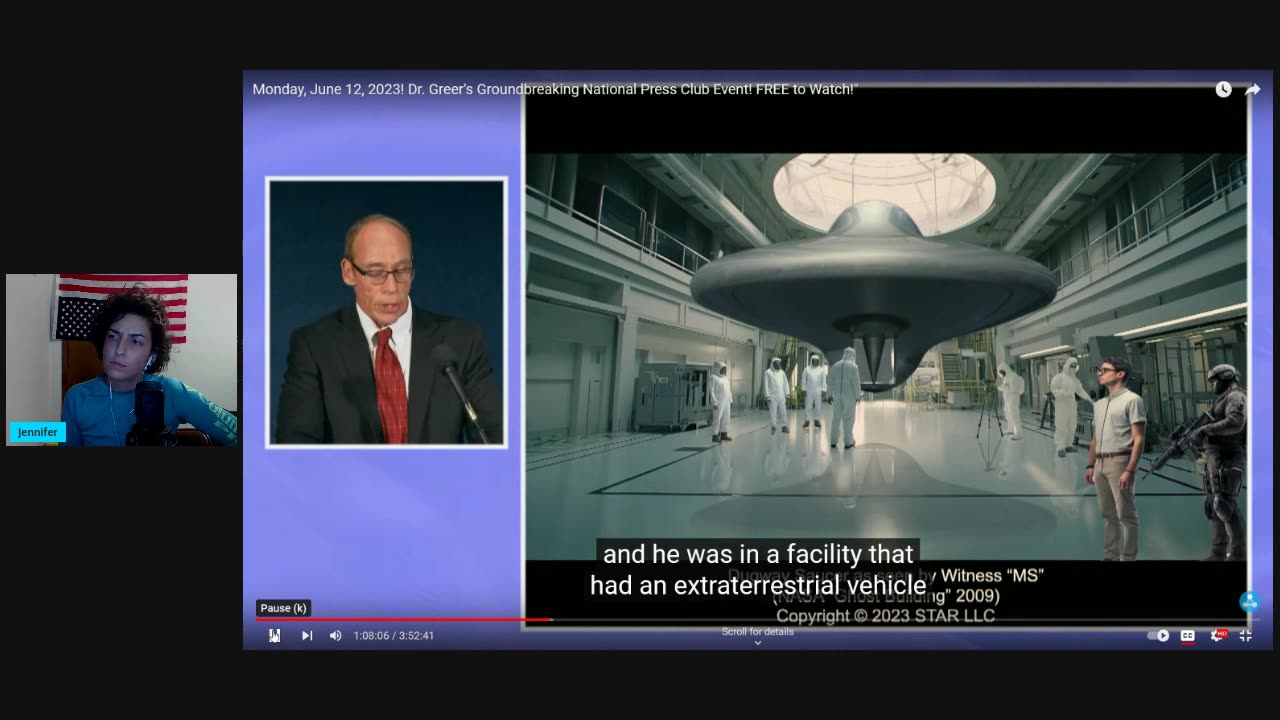Image resolution: width=1280 pixels, height=720 pixels.
Task: Open the video title link
Action: pyautogui.click(x=555, y=89)
